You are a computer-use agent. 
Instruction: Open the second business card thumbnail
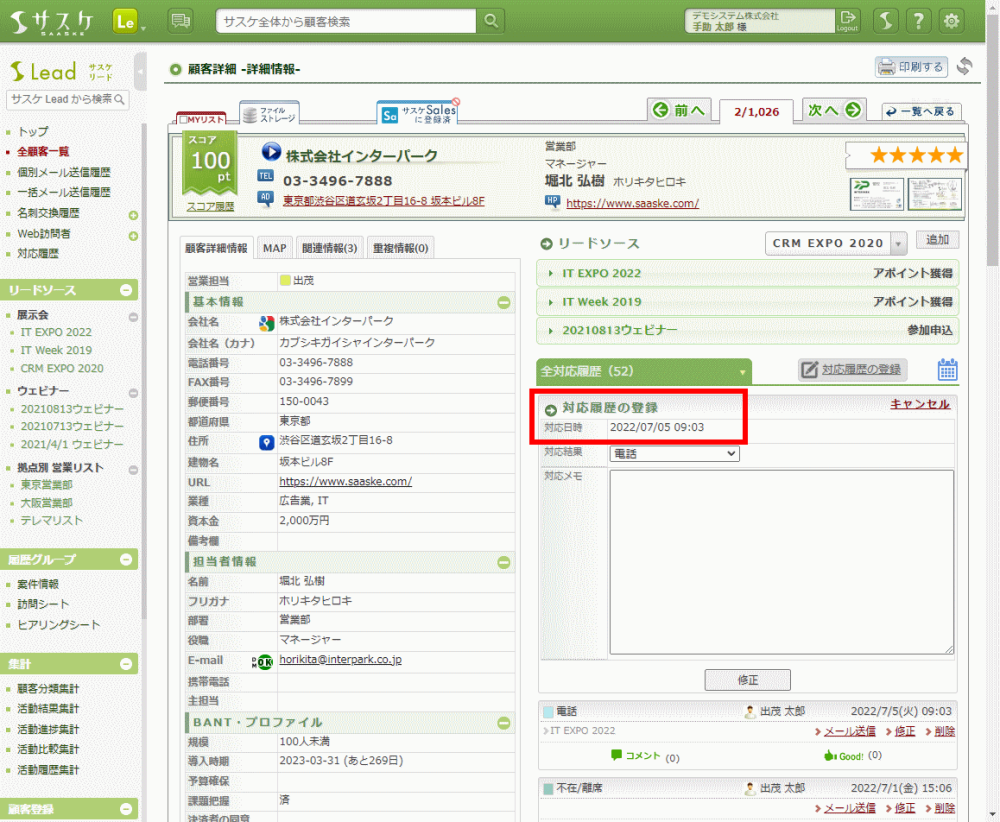coord(934,194)
